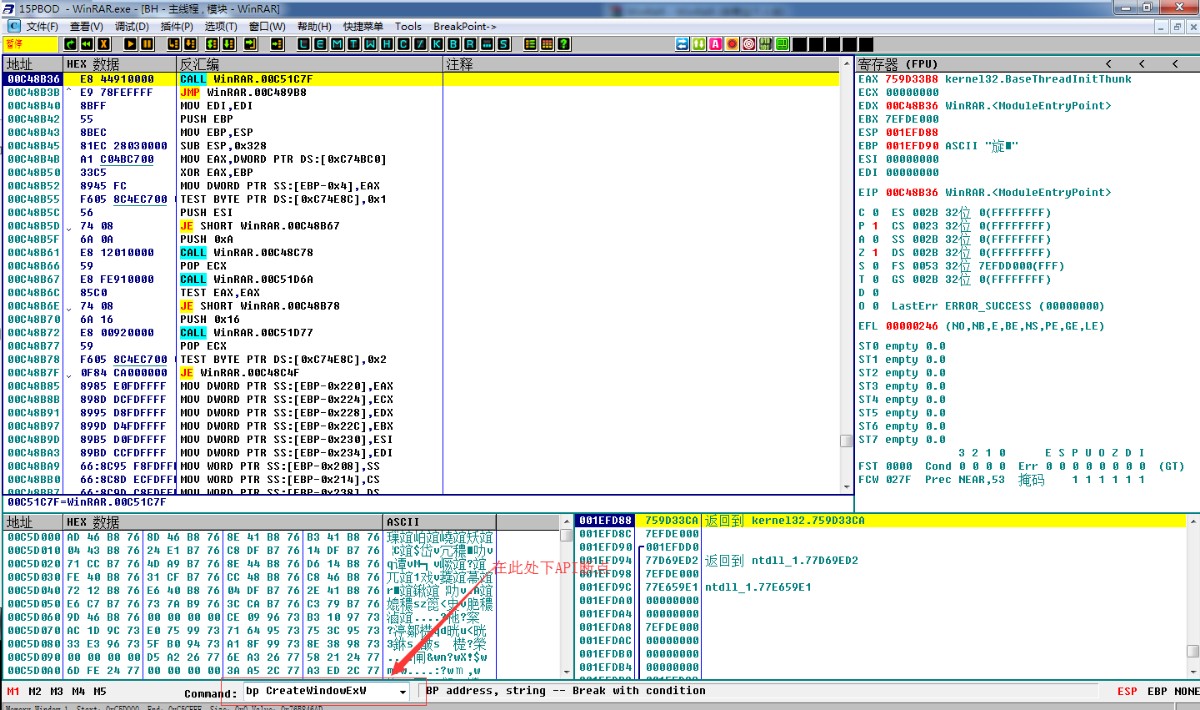Click the red target plugin icon
The width and height of the screenshot is (1200, 710).
click(x=748, y=44)
